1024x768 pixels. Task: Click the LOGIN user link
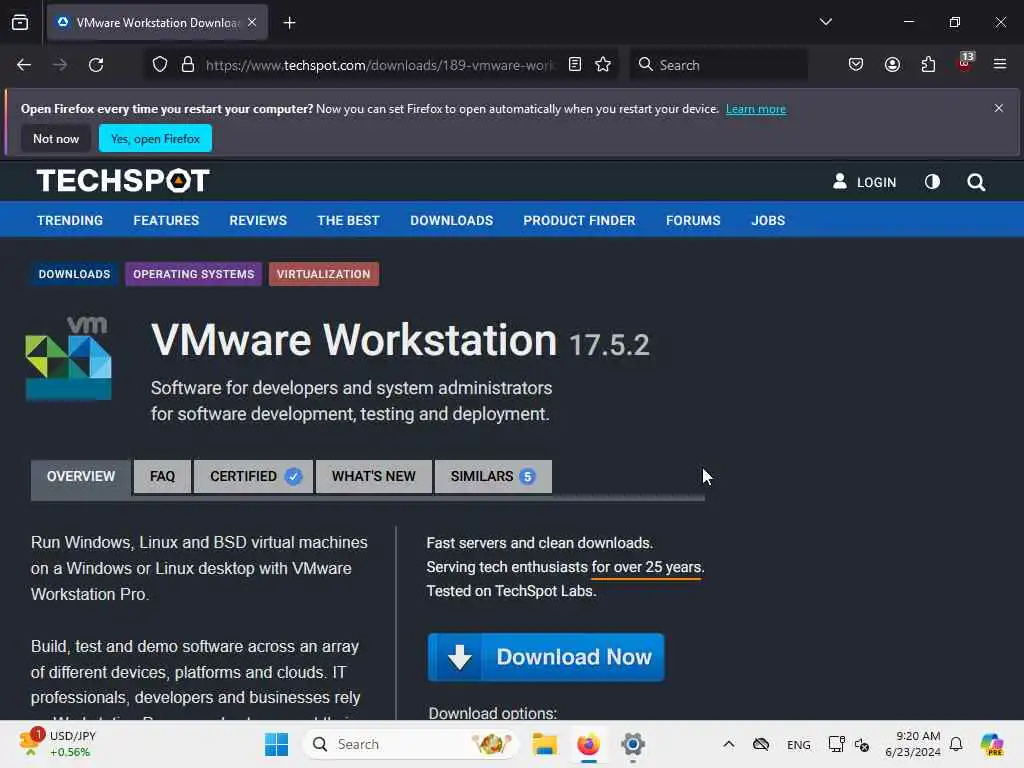tap(864, 182)
